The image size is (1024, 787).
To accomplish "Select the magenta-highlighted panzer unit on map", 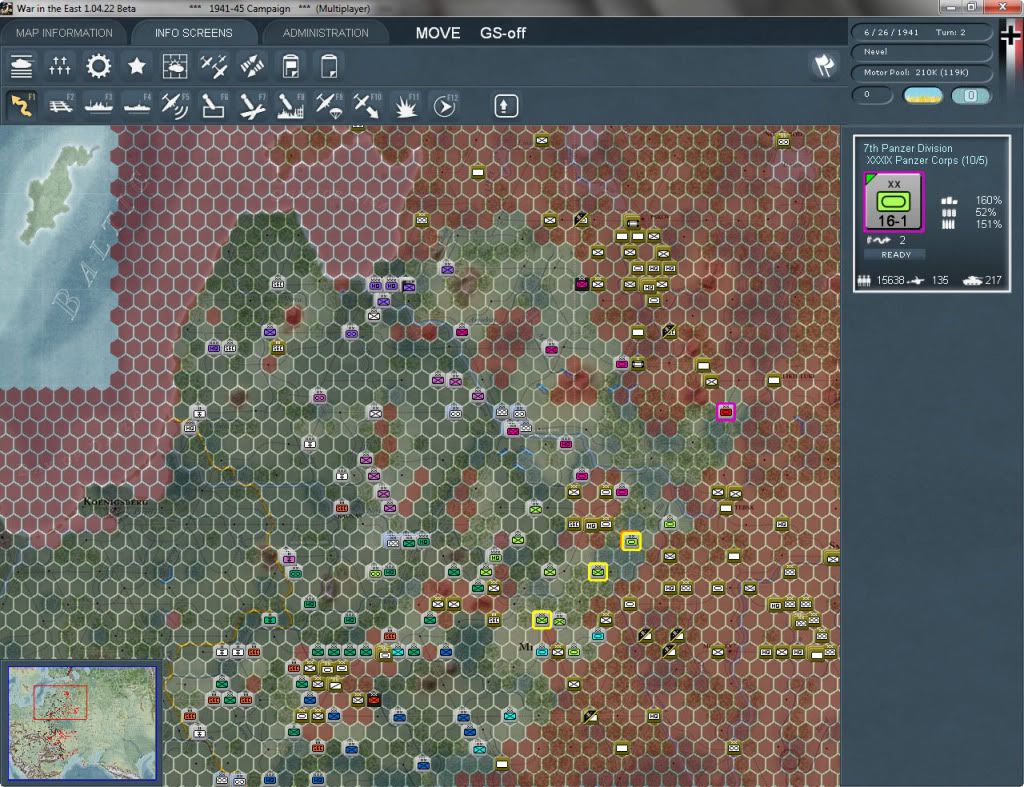I will [x=726, y=411].
